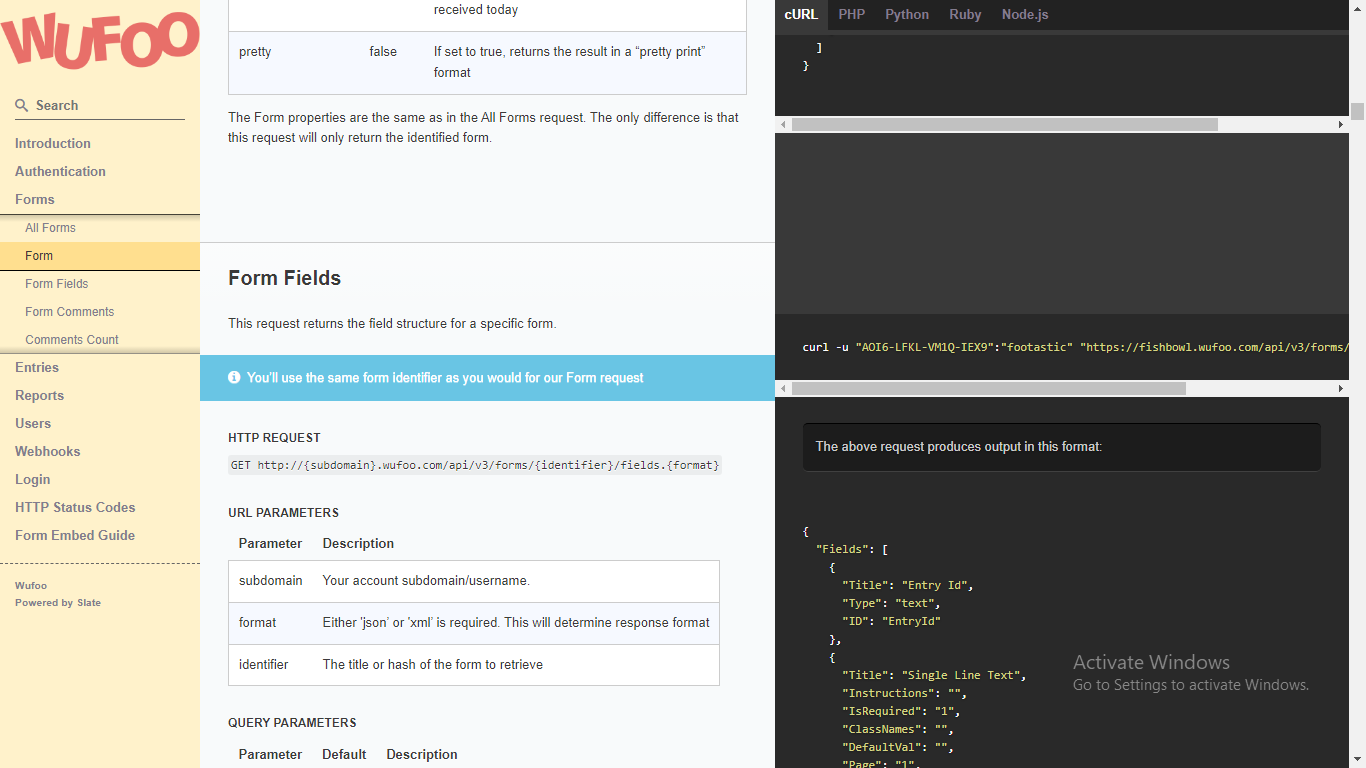This screenshot has height=768, width=1366.
Task: Select the Python code tab
Action: coord(906,15)
